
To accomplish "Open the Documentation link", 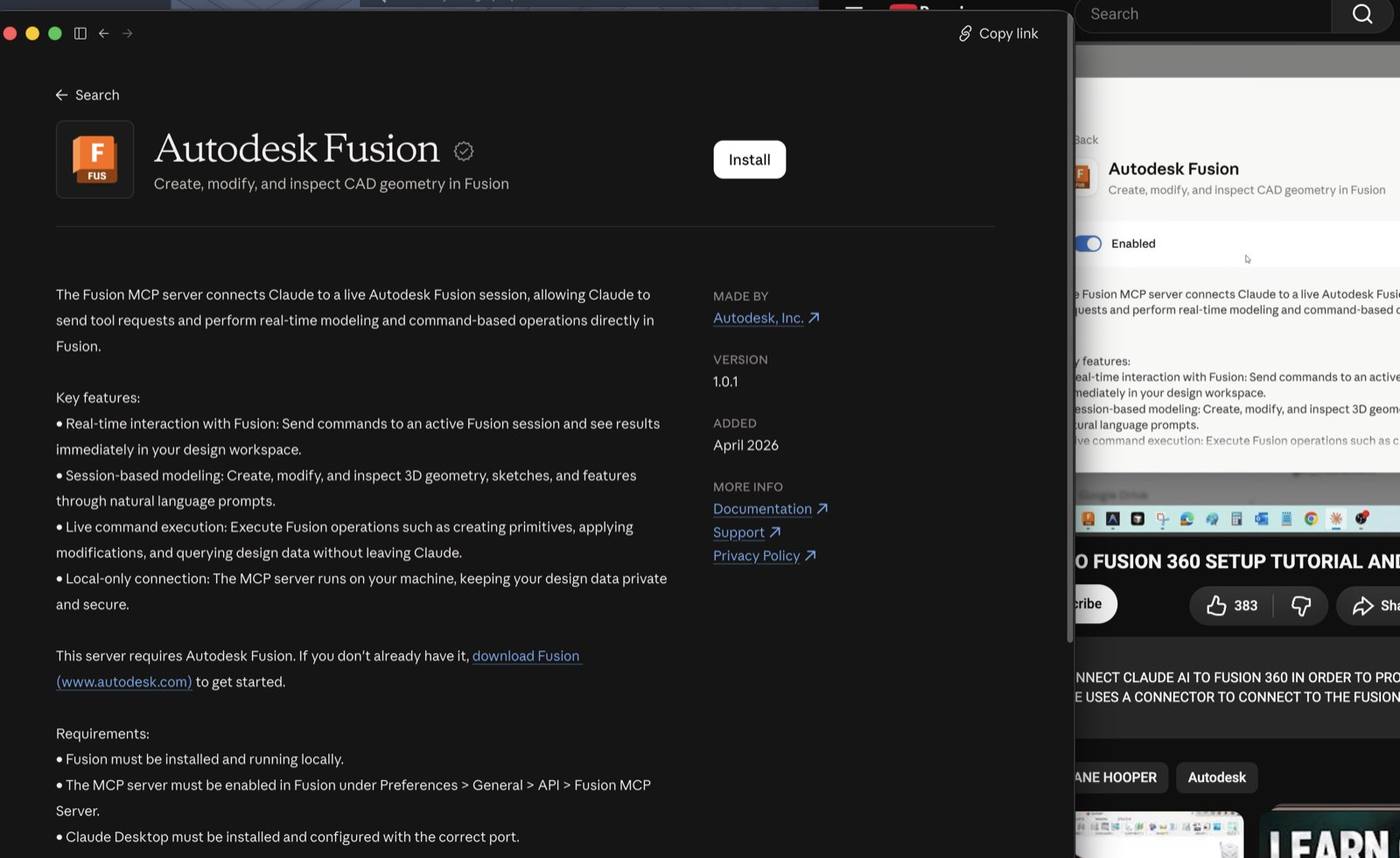I will (x=770, y=509).
